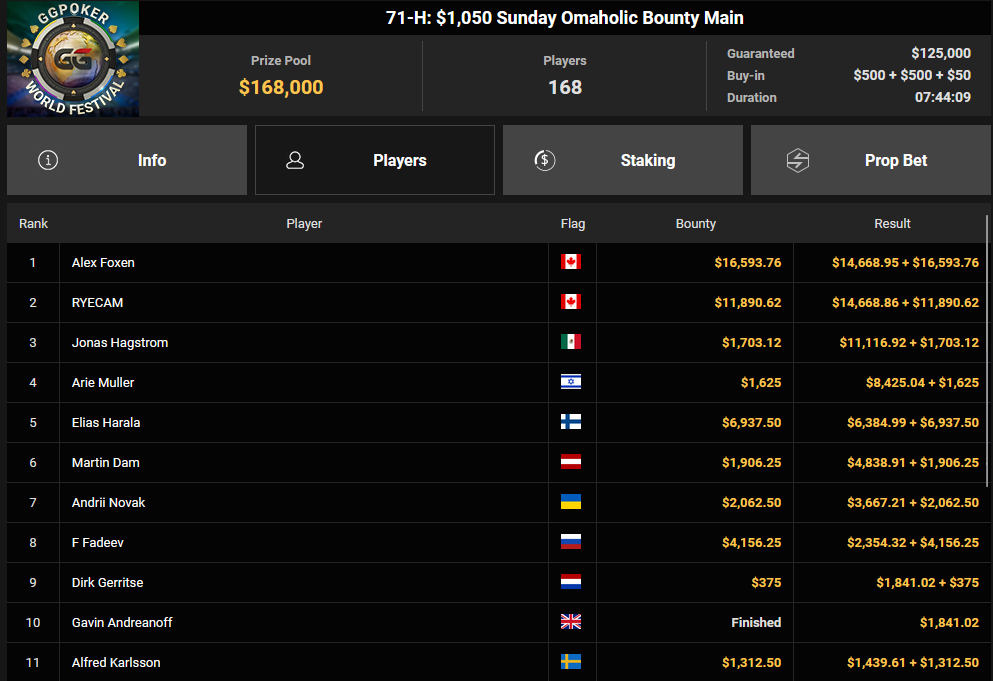Open the Prop Bet tab
The width and height of the screenshot is (993, 681).
871,160
